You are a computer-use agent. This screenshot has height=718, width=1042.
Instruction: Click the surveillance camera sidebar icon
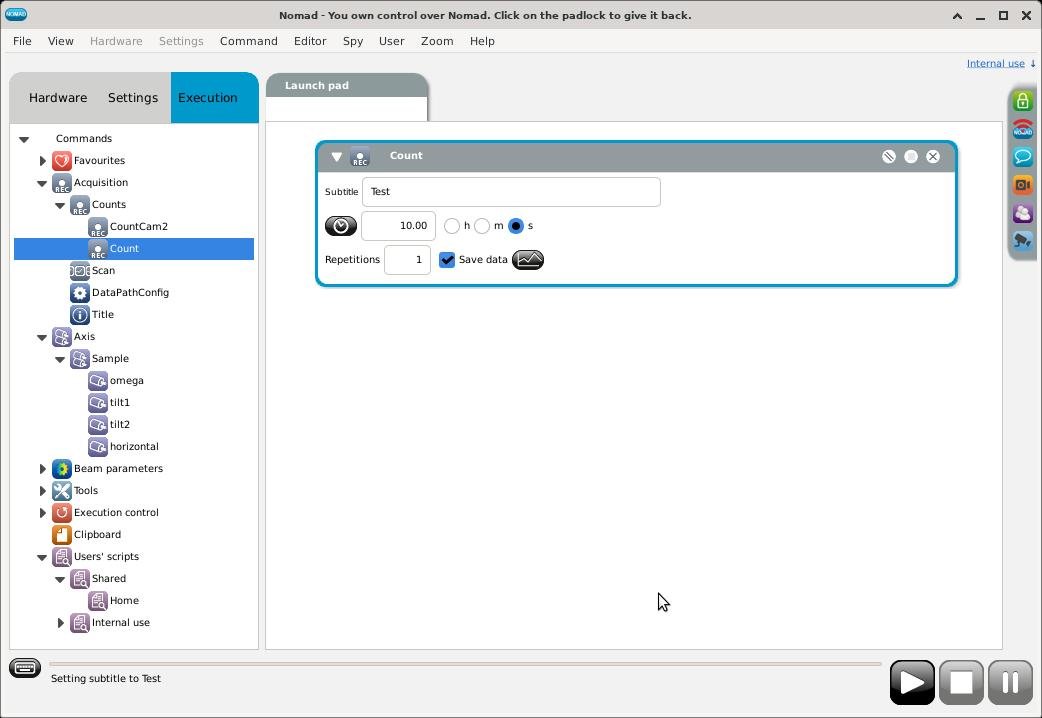click(1022, 241)
